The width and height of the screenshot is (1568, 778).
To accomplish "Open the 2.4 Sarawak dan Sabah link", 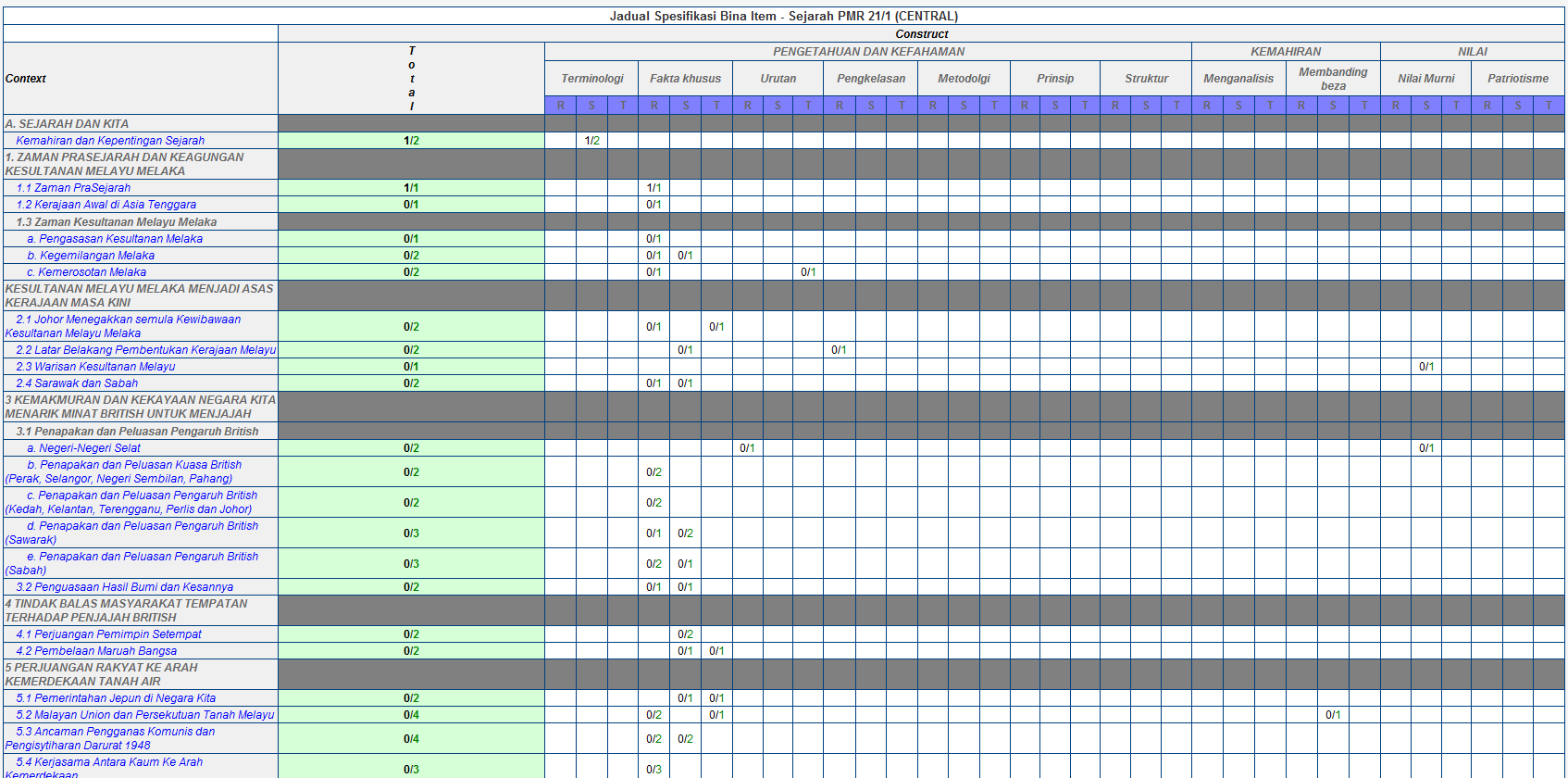I will (77, 383).
